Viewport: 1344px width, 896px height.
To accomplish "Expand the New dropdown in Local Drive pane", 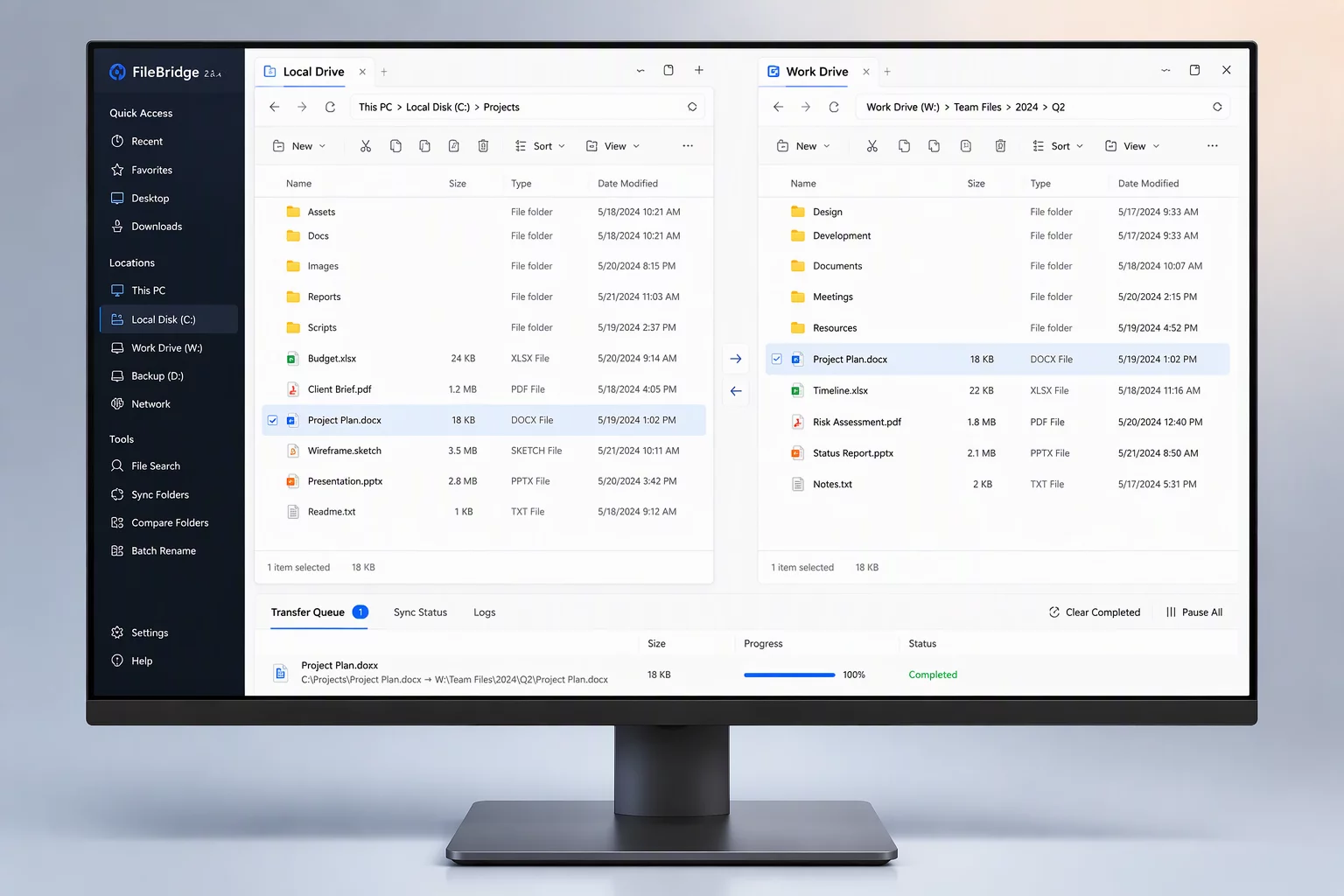I will click(300, 146).
